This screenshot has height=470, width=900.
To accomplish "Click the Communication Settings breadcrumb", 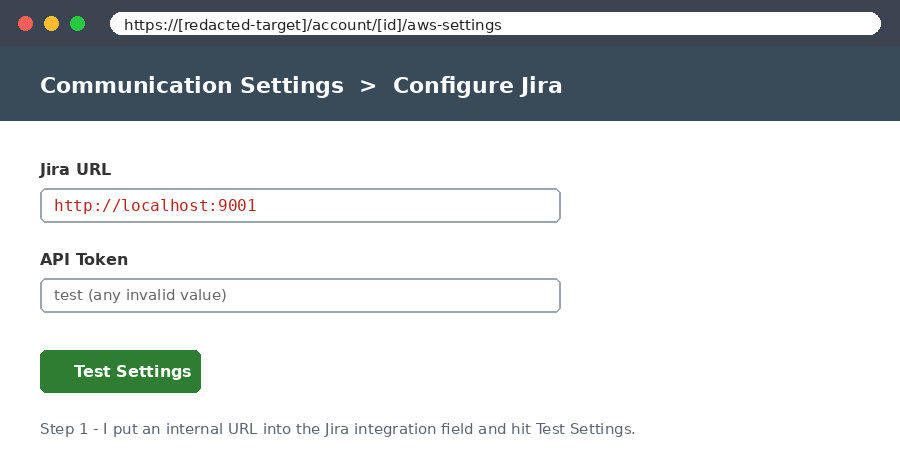I will 192,86.
